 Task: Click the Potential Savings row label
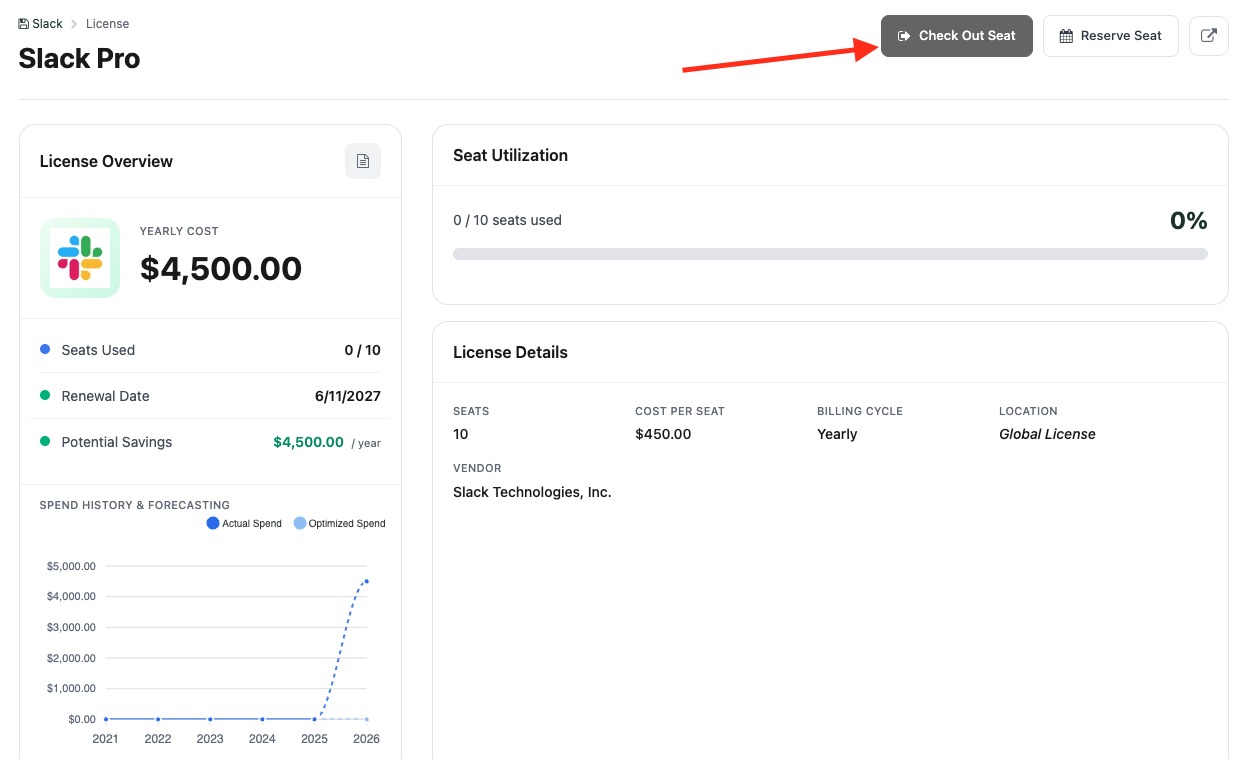coord(116,442)
